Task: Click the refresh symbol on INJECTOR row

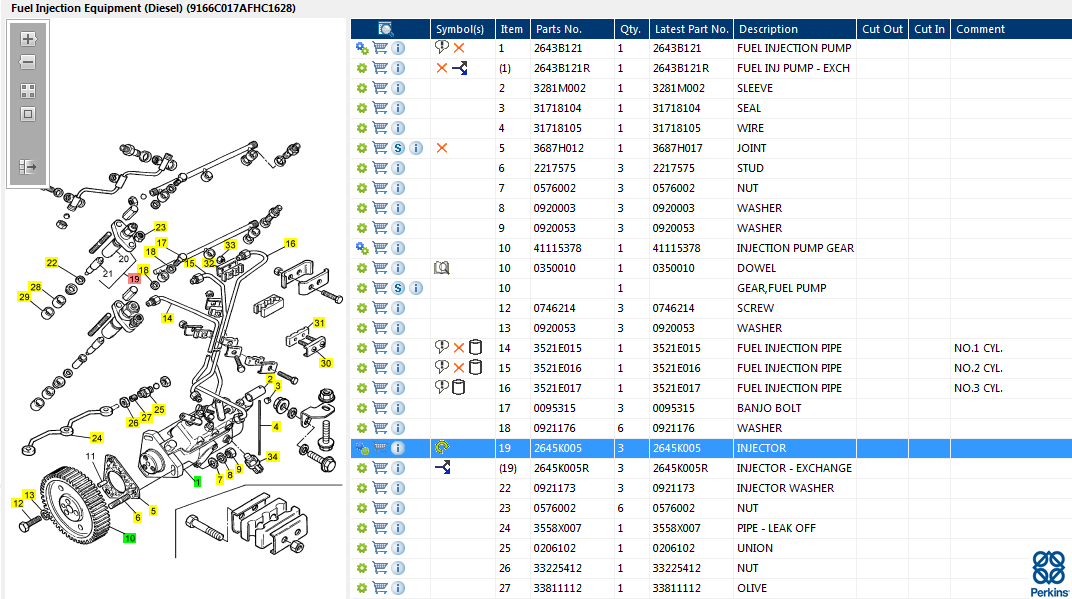Action: (x=442, y=448)
